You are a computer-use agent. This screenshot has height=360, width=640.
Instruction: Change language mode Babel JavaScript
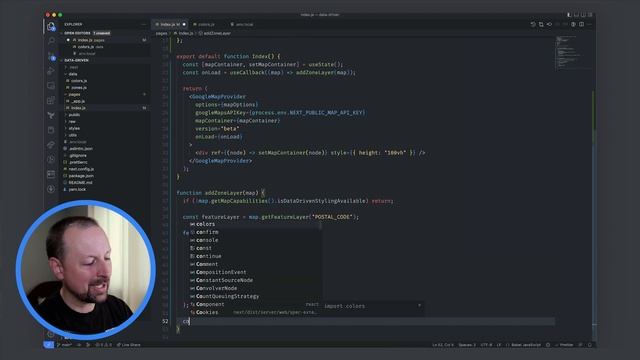pos(526,345)
